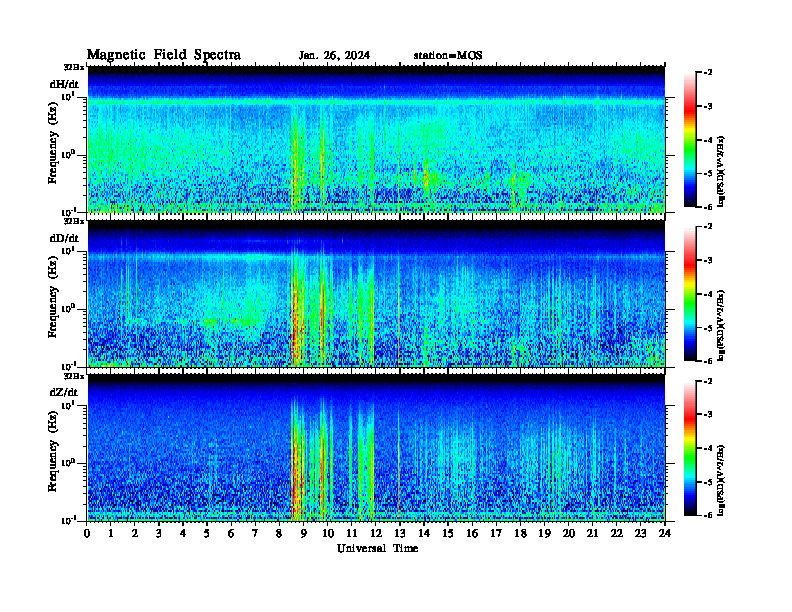Click hour "3" on the time axis
Screen dimensions: 792x612
[159, 533]
